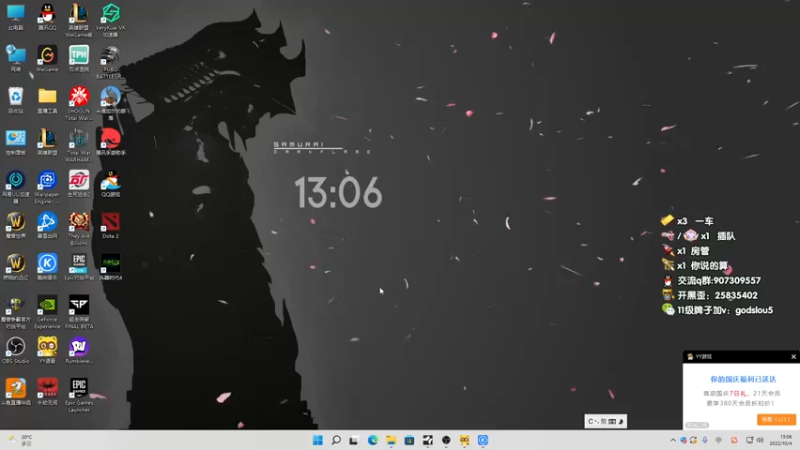The width and height of the screenshot is (800, 450).
Task: Open the Control Panel desktop icon
Action: coord(15,140)
